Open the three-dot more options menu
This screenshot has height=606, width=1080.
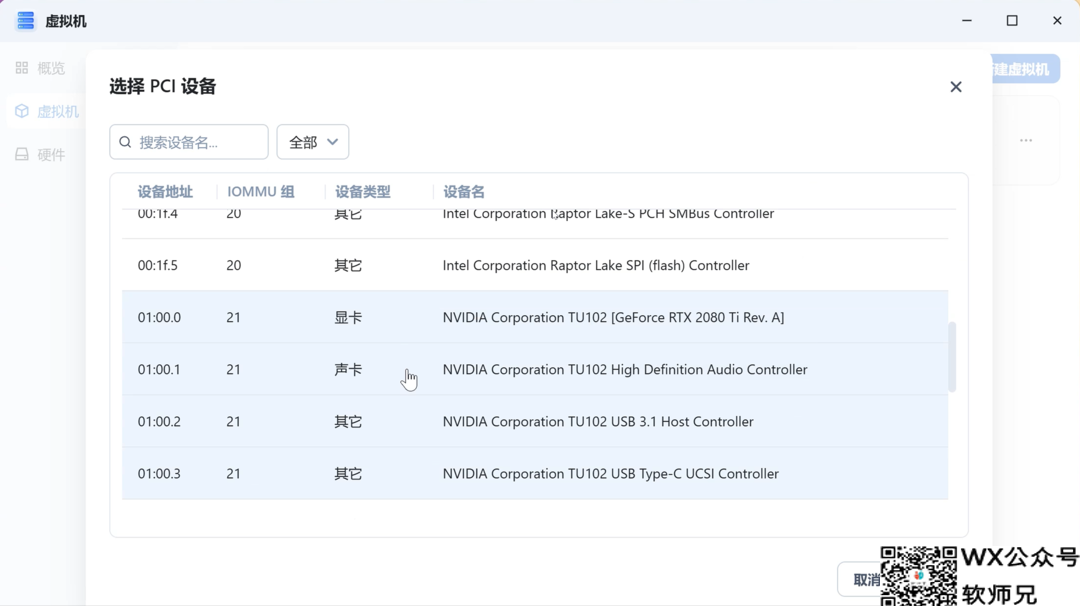[1026, 140]
